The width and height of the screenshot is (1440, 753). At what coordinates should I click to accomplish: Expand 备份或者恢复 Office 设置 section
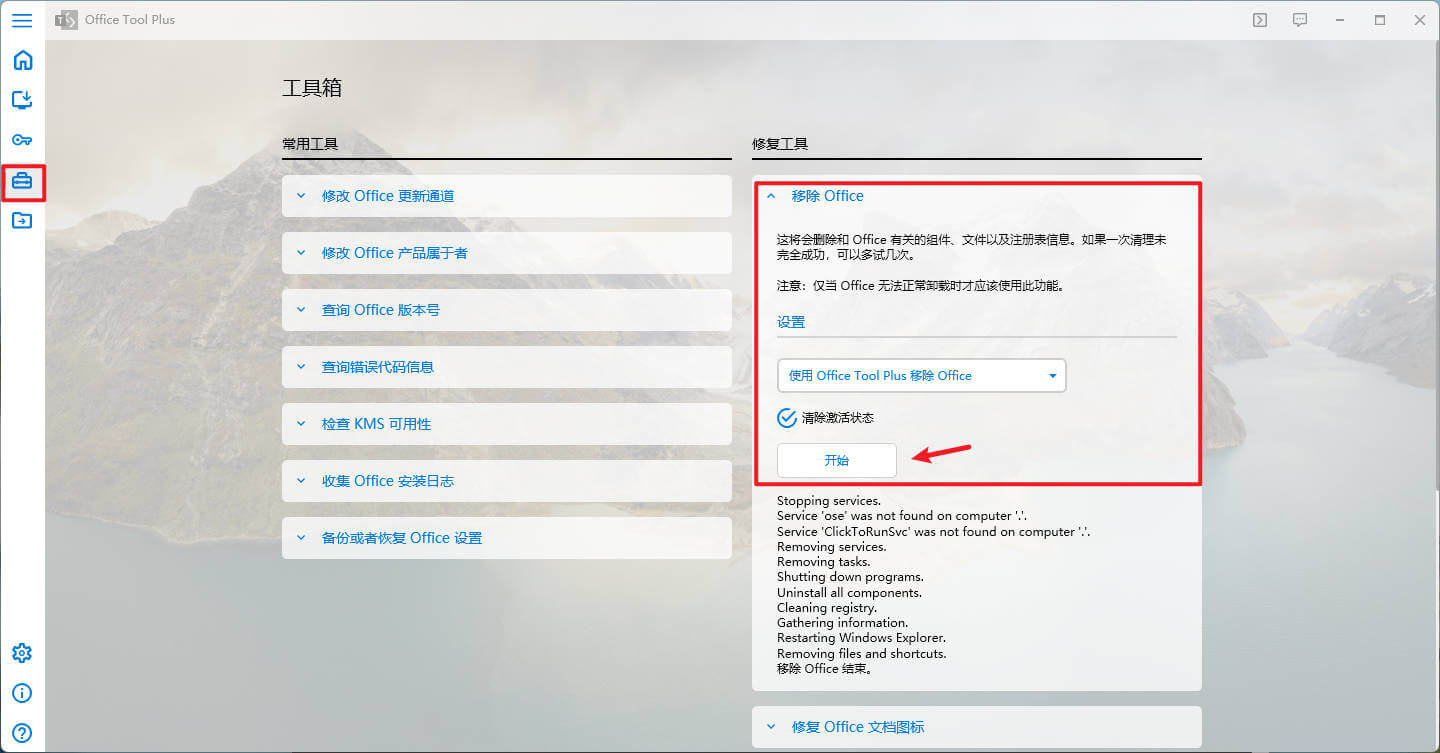(x=507, y=538)
